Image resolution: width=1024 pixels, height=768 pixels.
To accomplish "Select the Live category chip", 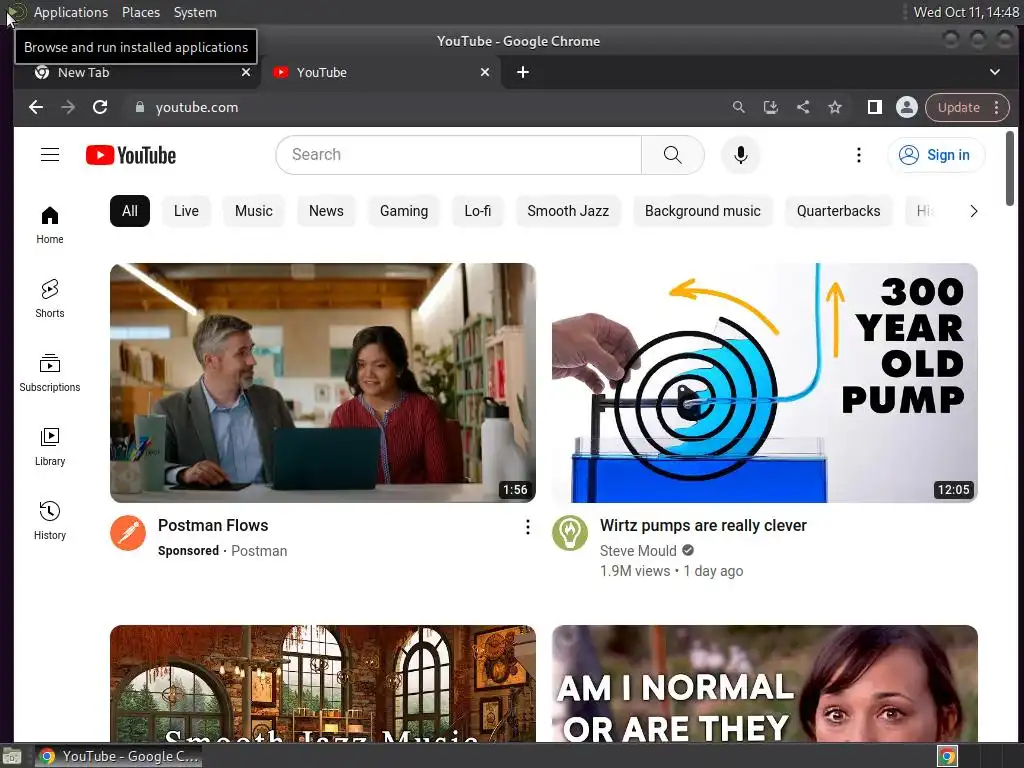I will (x=186, y=211).
